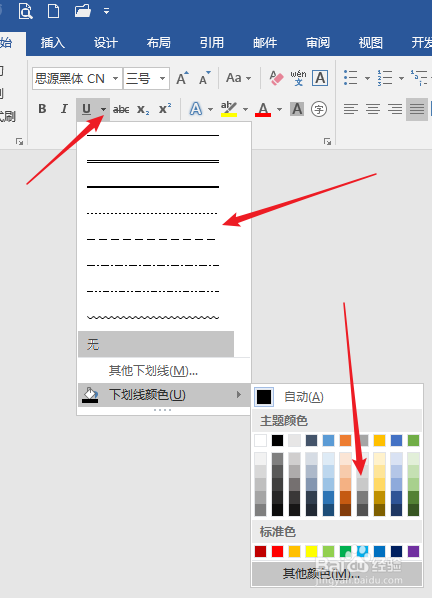432x598 pixels.
Task: Click the Phonetic Guide wén icon
Action: (298, 78)
